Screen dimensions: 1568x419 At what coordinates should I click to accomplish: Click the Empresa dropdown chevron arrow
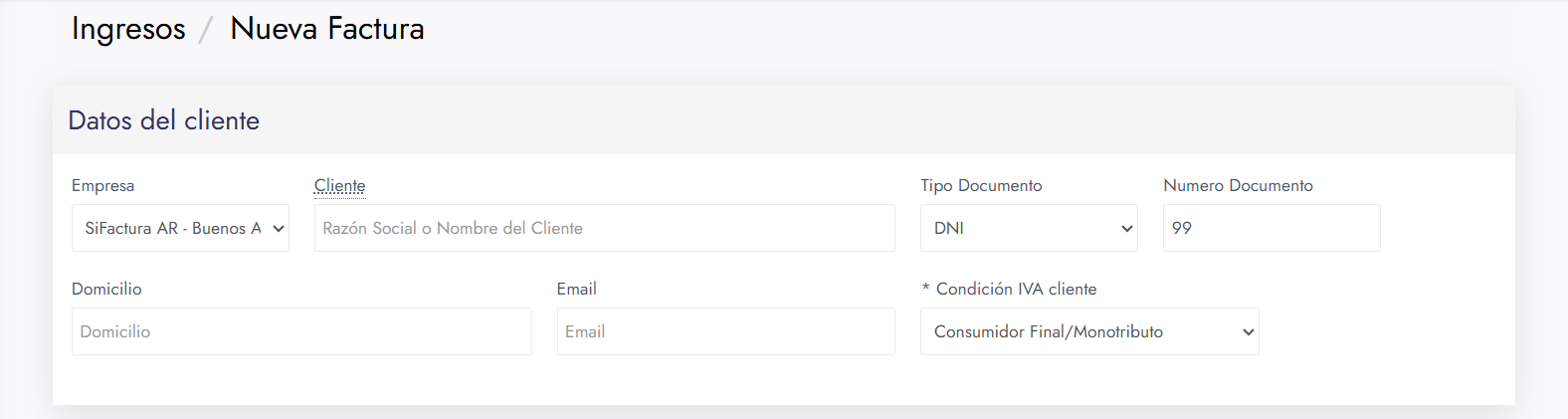pos(279,229)
